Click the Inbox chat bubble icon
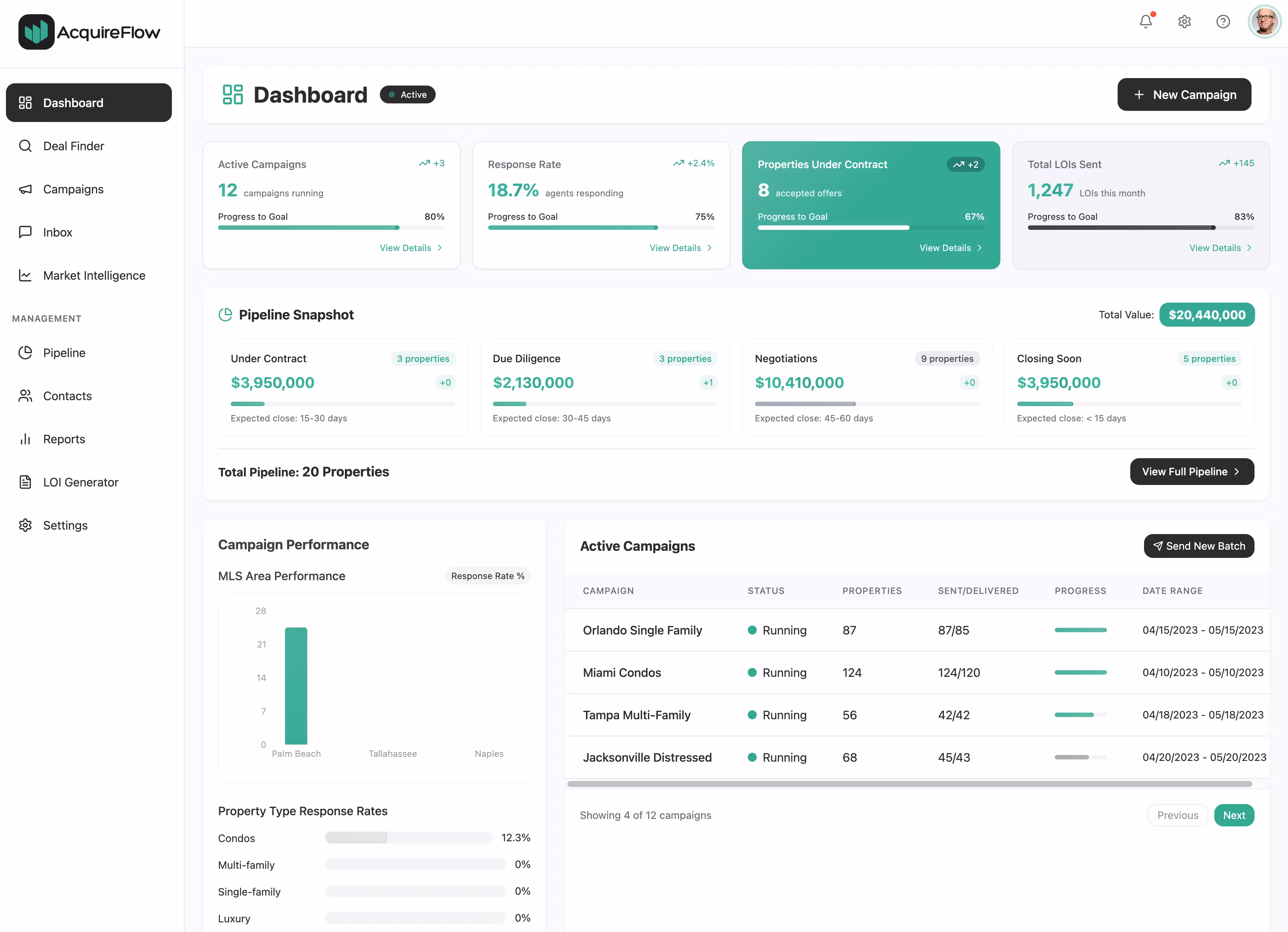The image size is (1288, 932). pos(25,232)
